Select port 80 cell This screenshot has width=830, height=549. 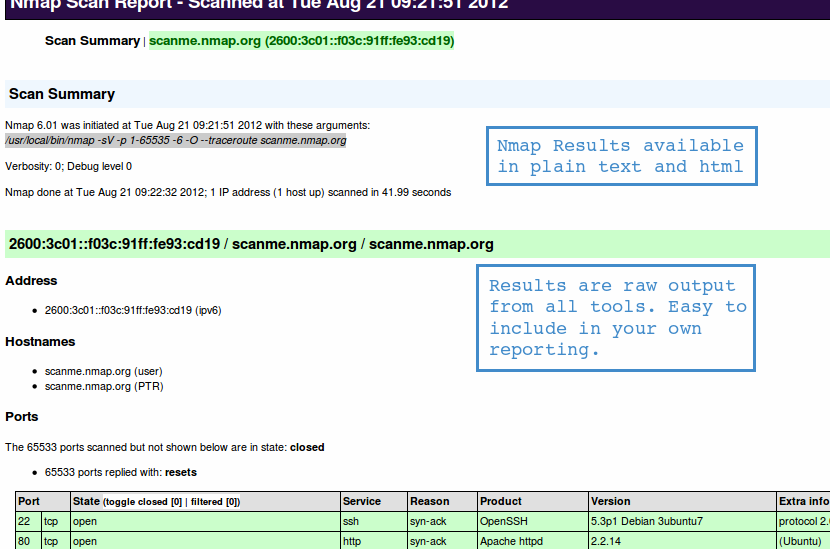coord(28,541)
